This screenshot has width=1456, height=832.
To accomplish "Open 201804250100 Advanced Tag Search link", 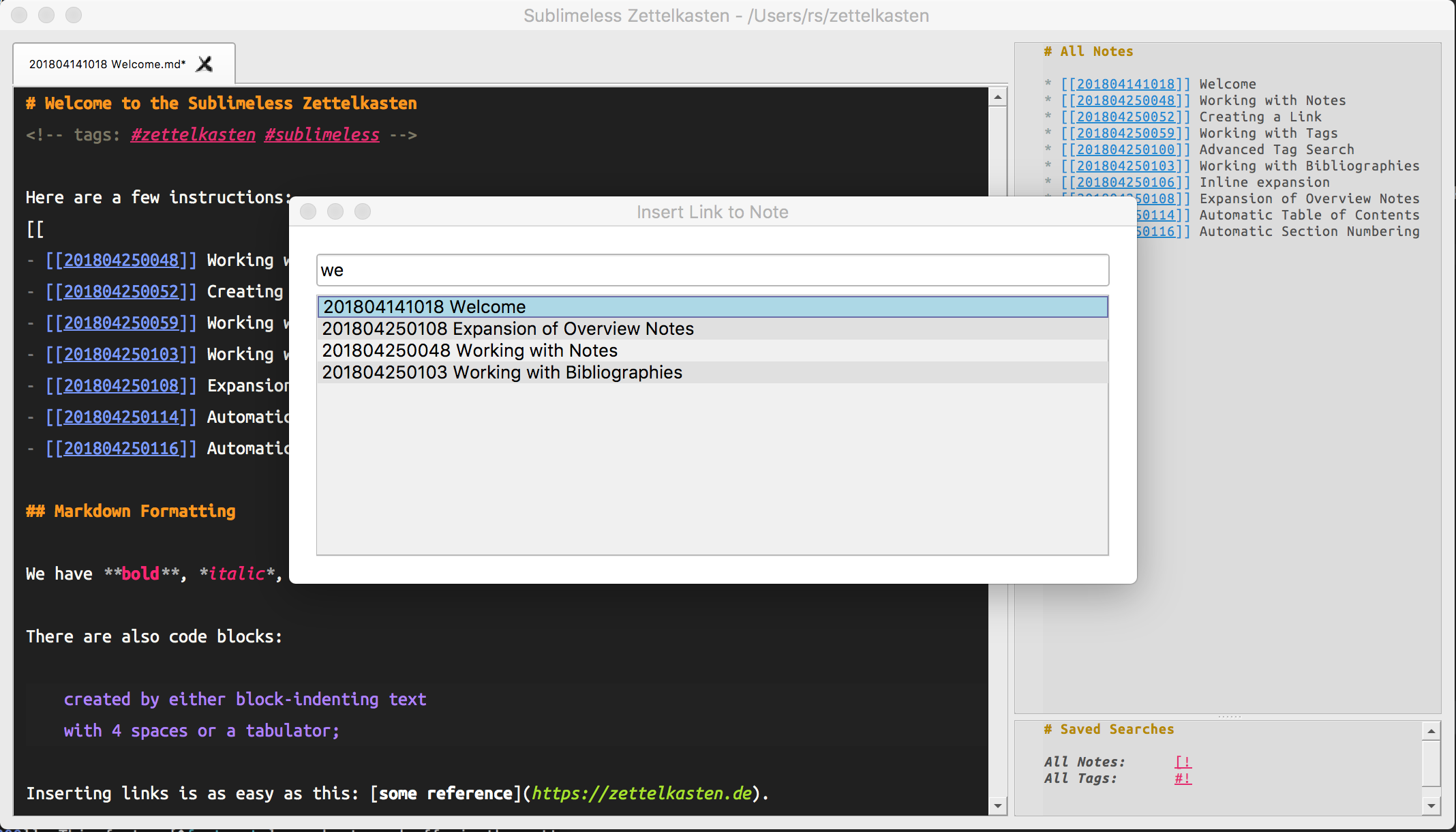I will click(x=1125, y=149).
